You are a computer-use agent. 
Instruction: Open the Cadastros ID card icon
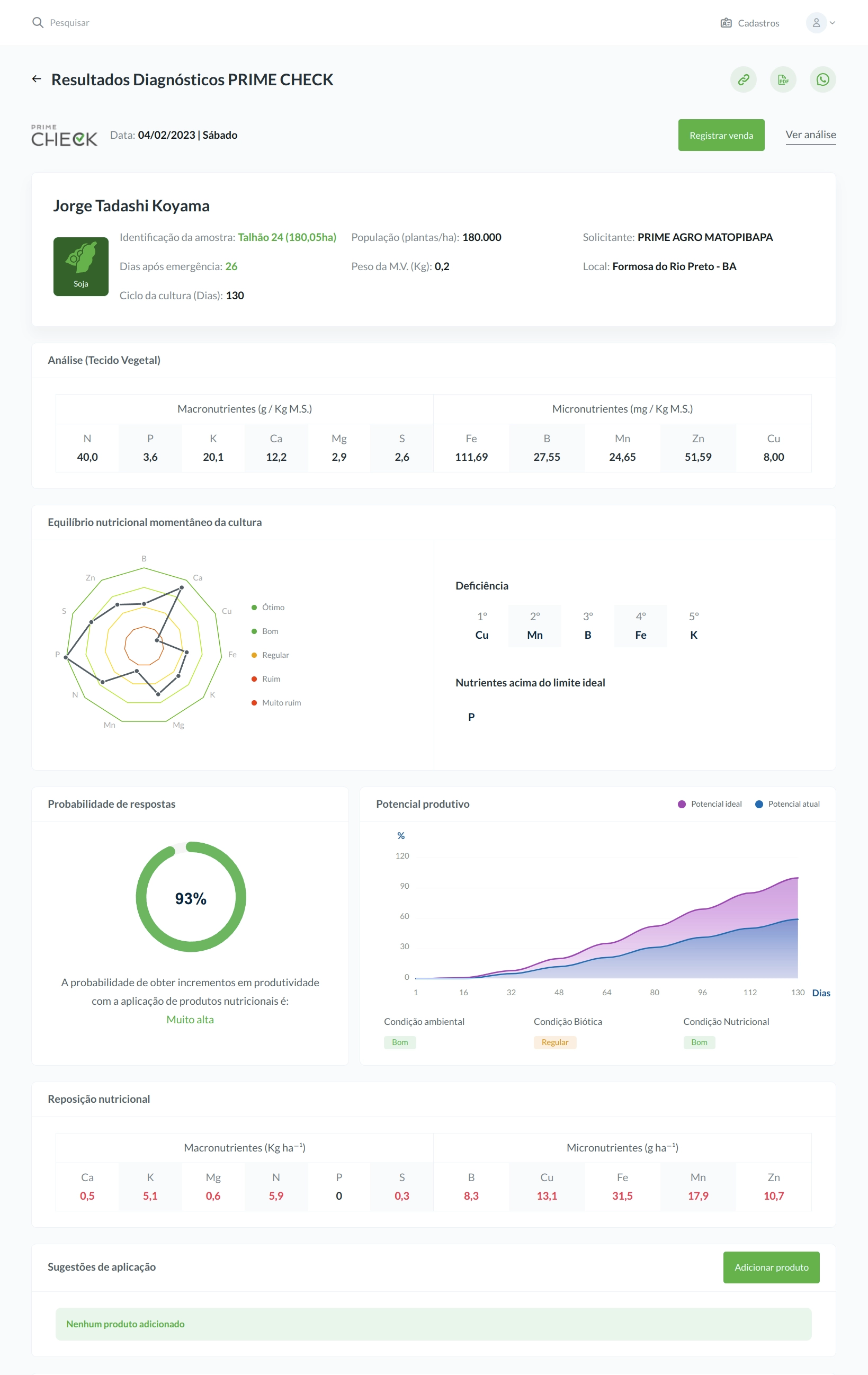point(726,23)
